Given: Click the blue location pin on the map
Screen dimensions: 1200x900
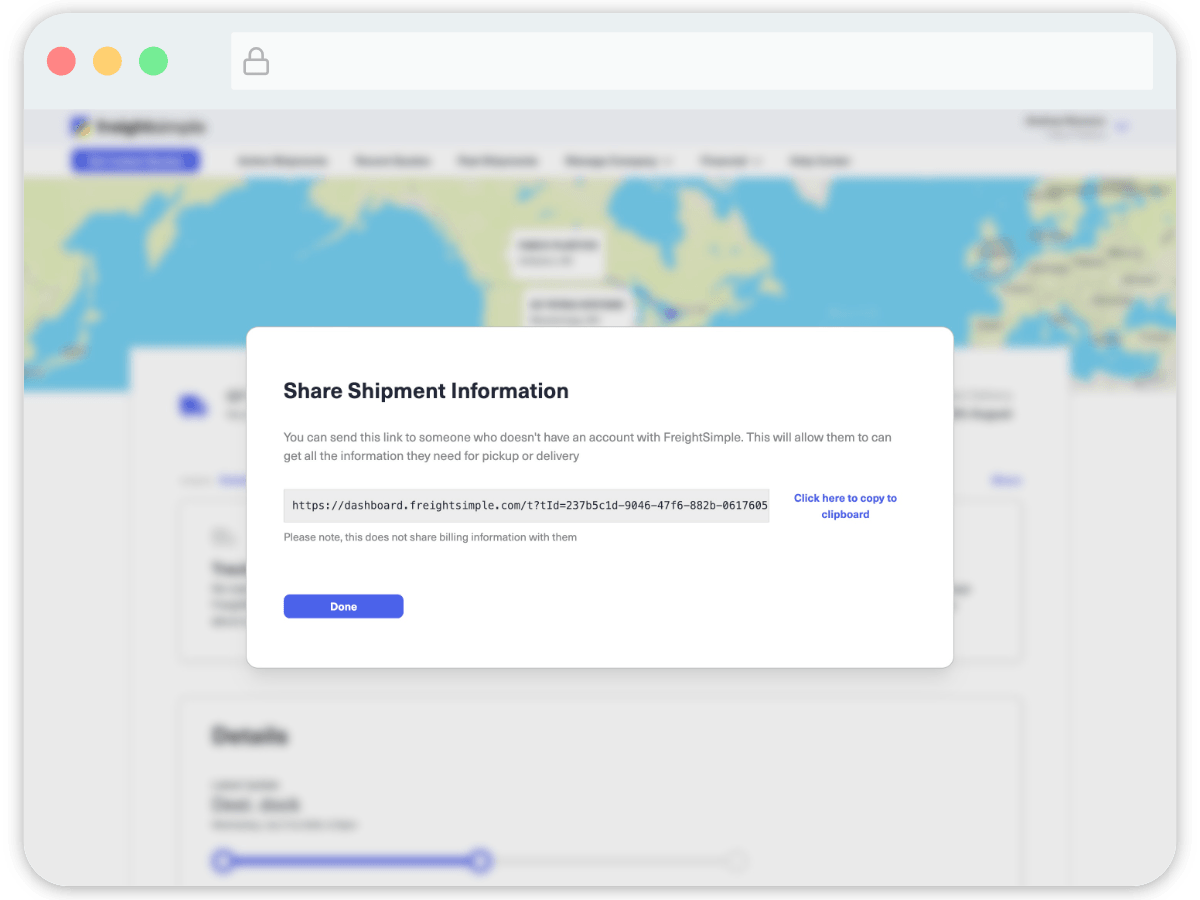Looking at the screenshot, I should click(672, 313).
